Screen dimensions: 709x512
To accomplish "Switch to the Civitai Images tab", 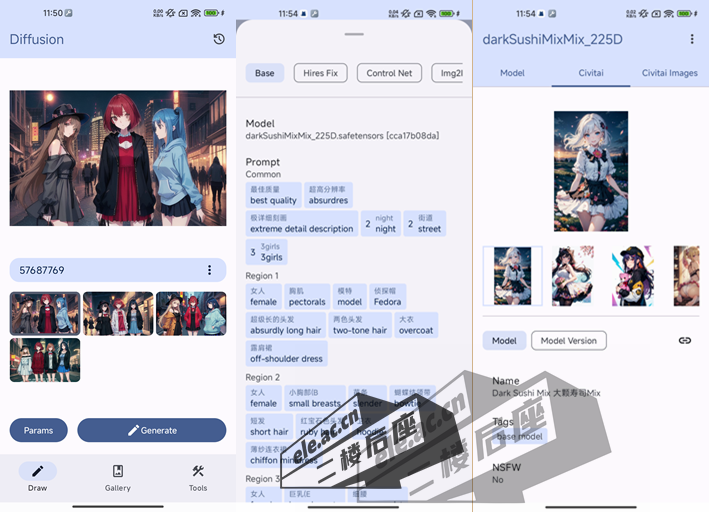I will [x=669, y=73].
